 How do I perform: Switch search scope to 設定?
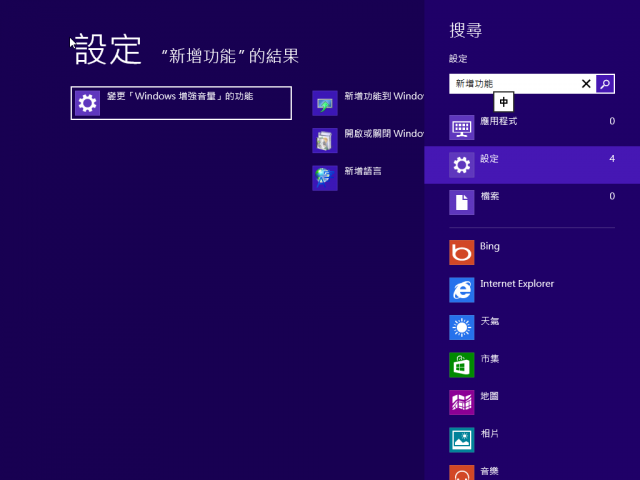pos(532,165)
